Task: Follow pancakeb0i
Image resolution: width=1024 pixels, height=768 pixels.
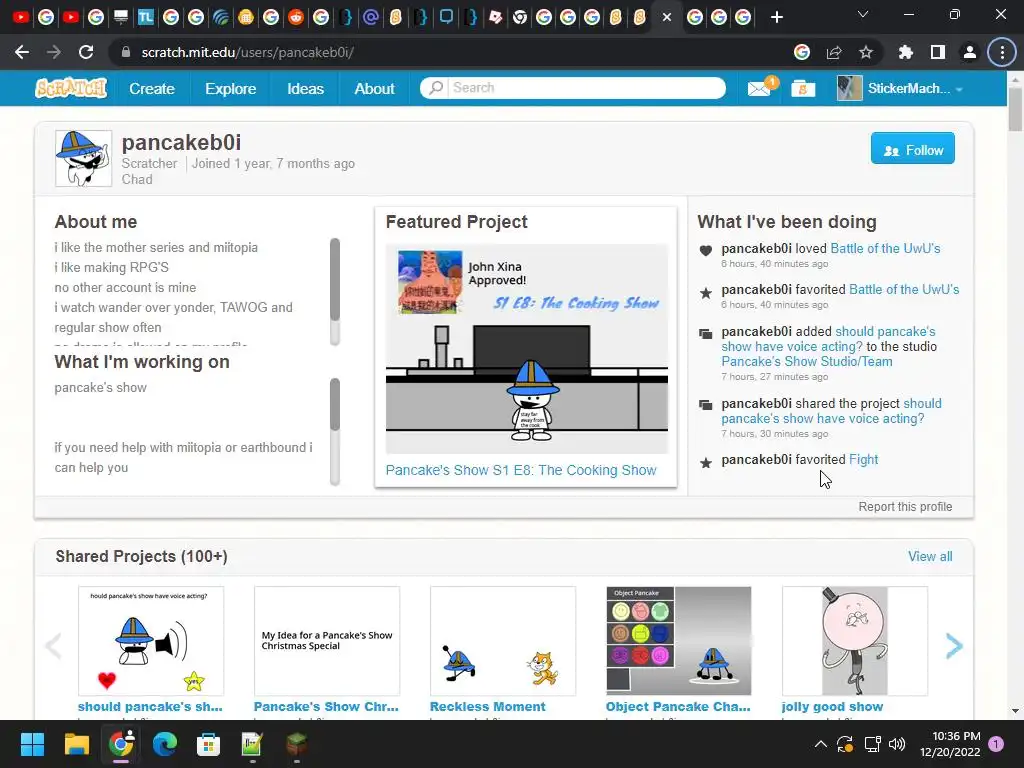Action: (x=912, y=148)
